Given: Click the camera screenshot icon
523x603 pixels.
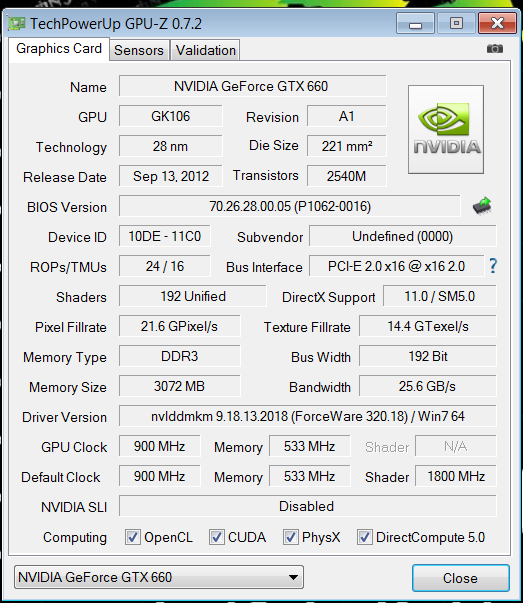Looking at the screenshot, I should (495, 48).
